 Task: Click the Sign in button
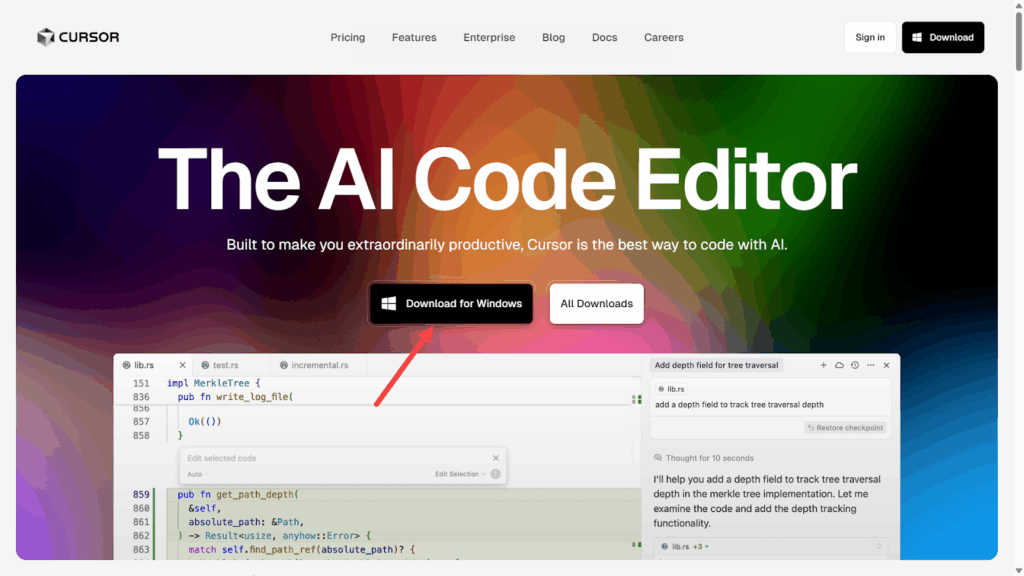(x=870, y=37)
